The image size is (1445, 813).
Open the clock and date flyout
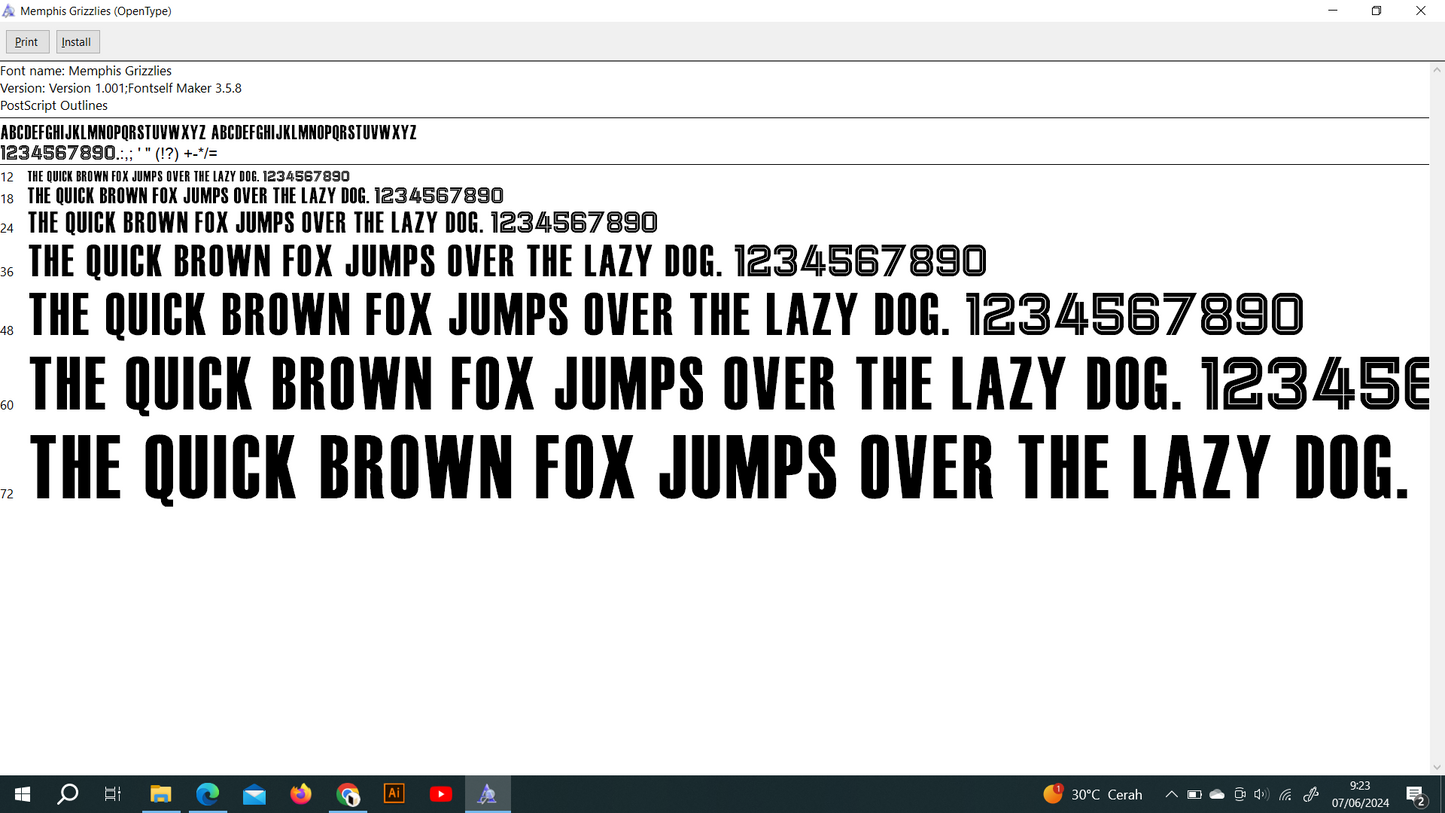coord(1360,794)
